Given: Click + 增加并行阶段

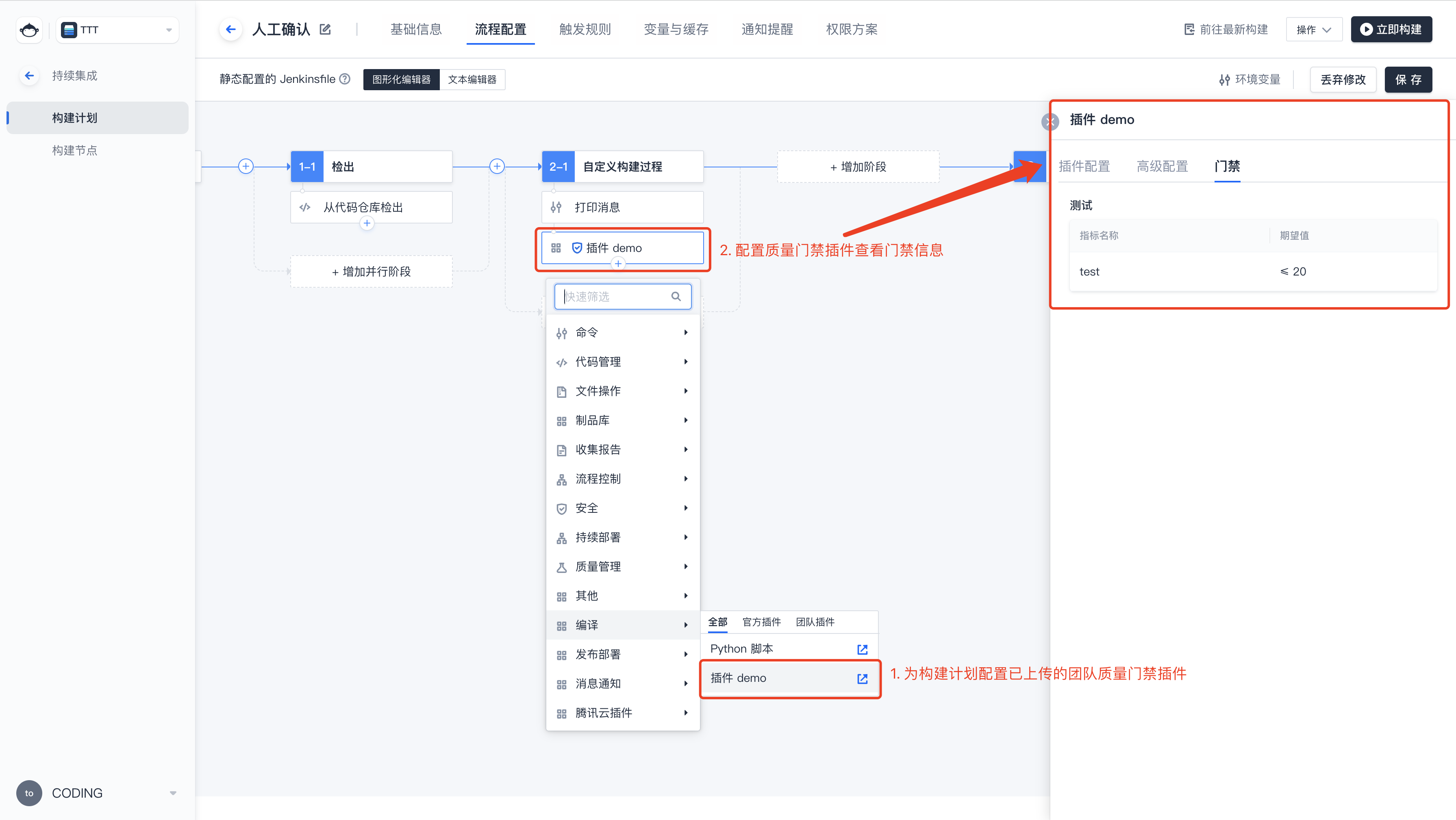Looking at the screenshot, I should (x=372, y=272).
